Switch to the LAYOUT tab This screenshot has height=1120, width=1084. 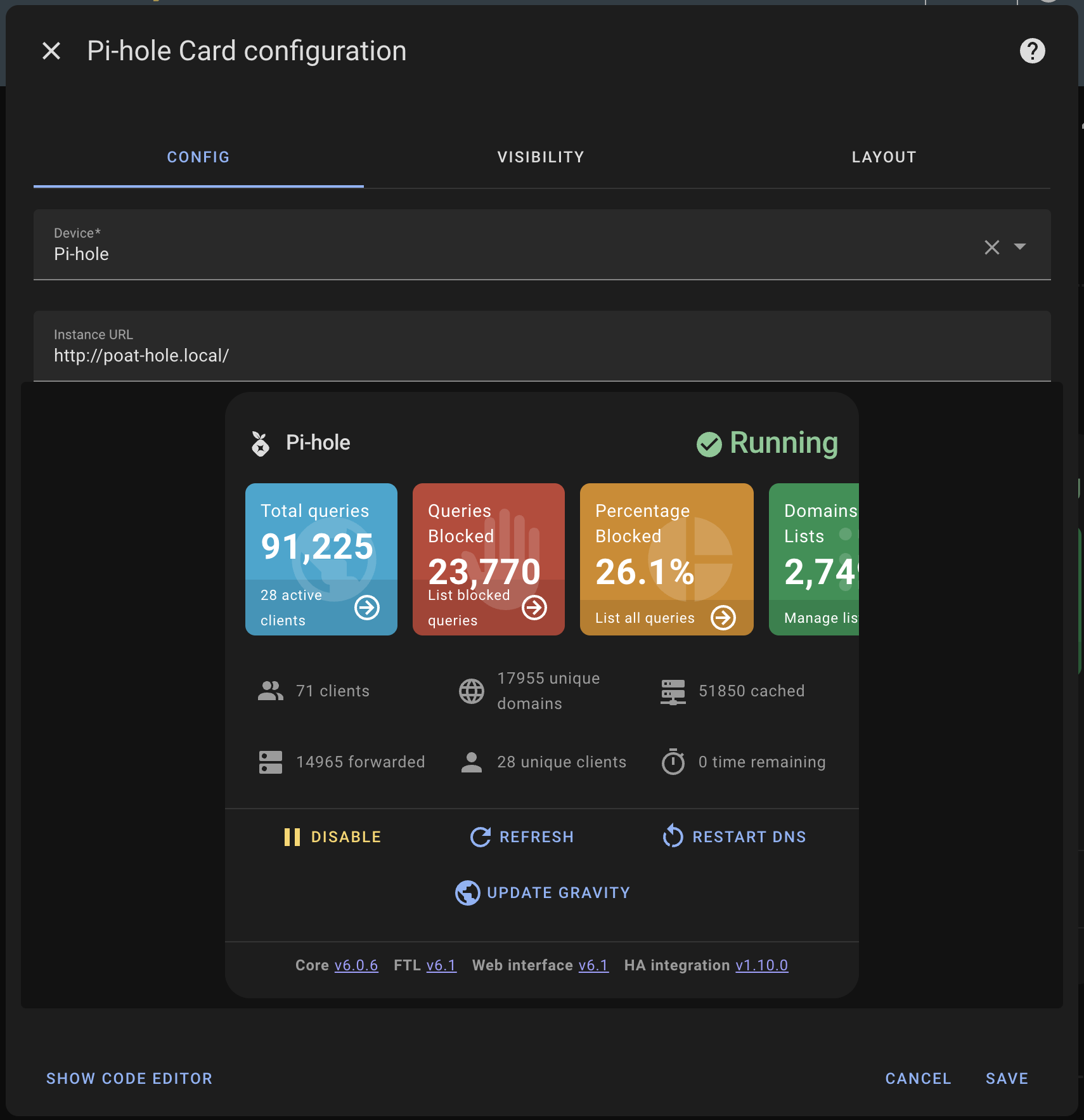[884, 157]
